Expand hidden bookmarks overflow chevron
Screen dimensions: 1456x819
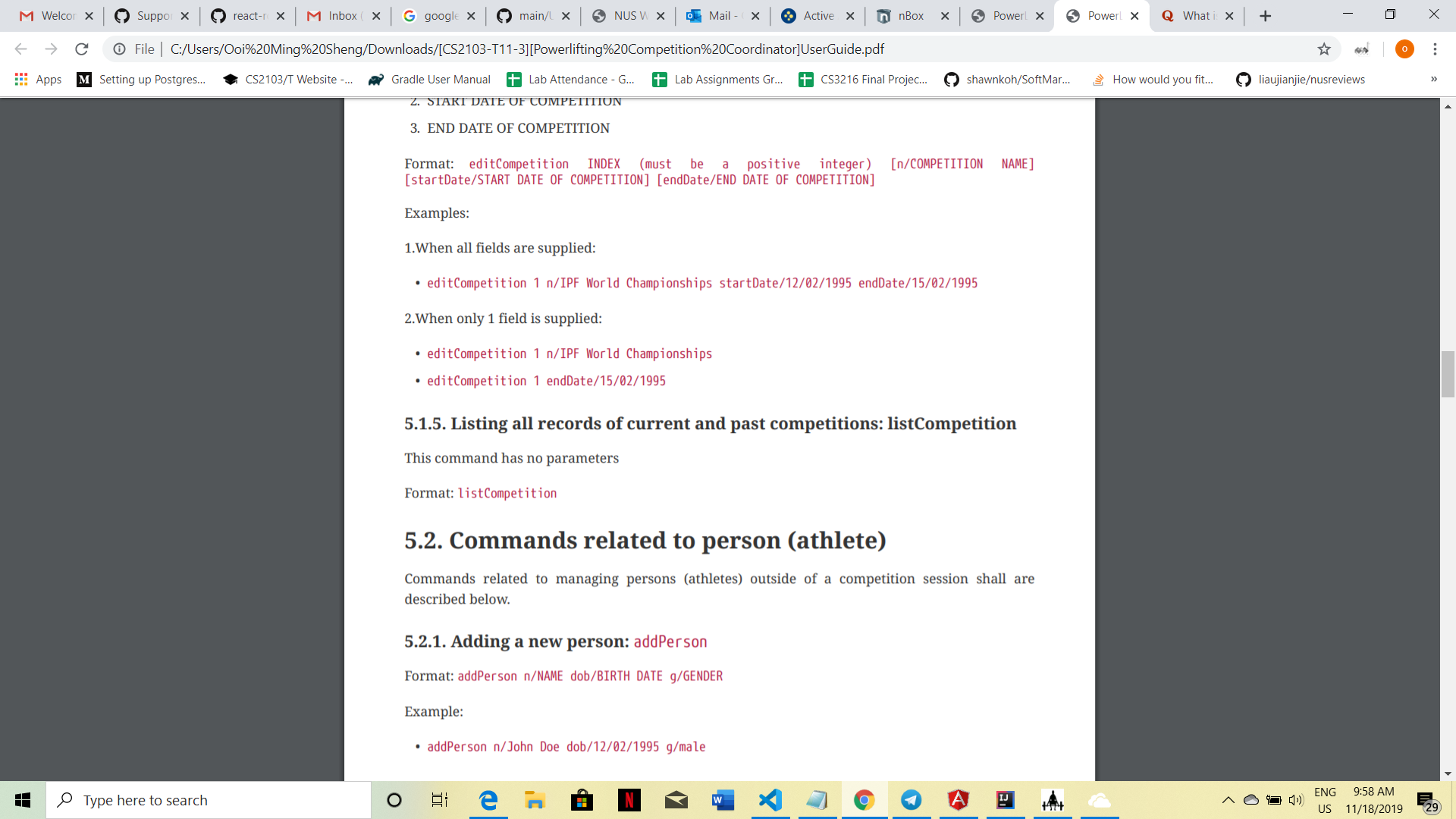(1433, 80)
